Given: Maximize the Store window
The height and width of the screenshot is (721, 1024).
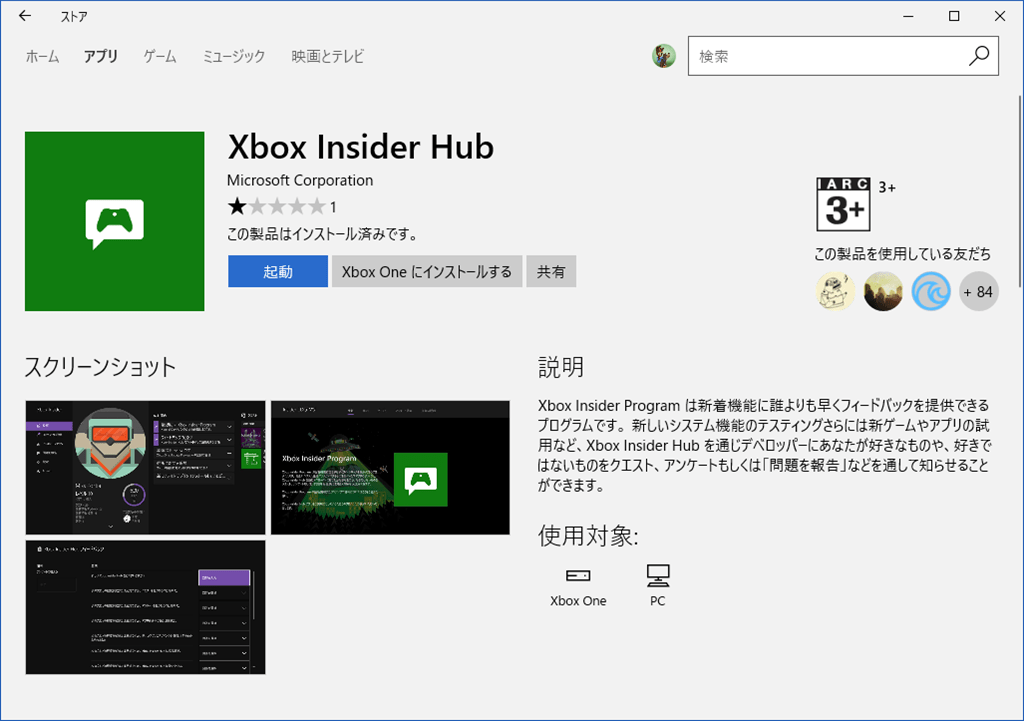Looking at the screenshot, I should [x=954, y=16].
